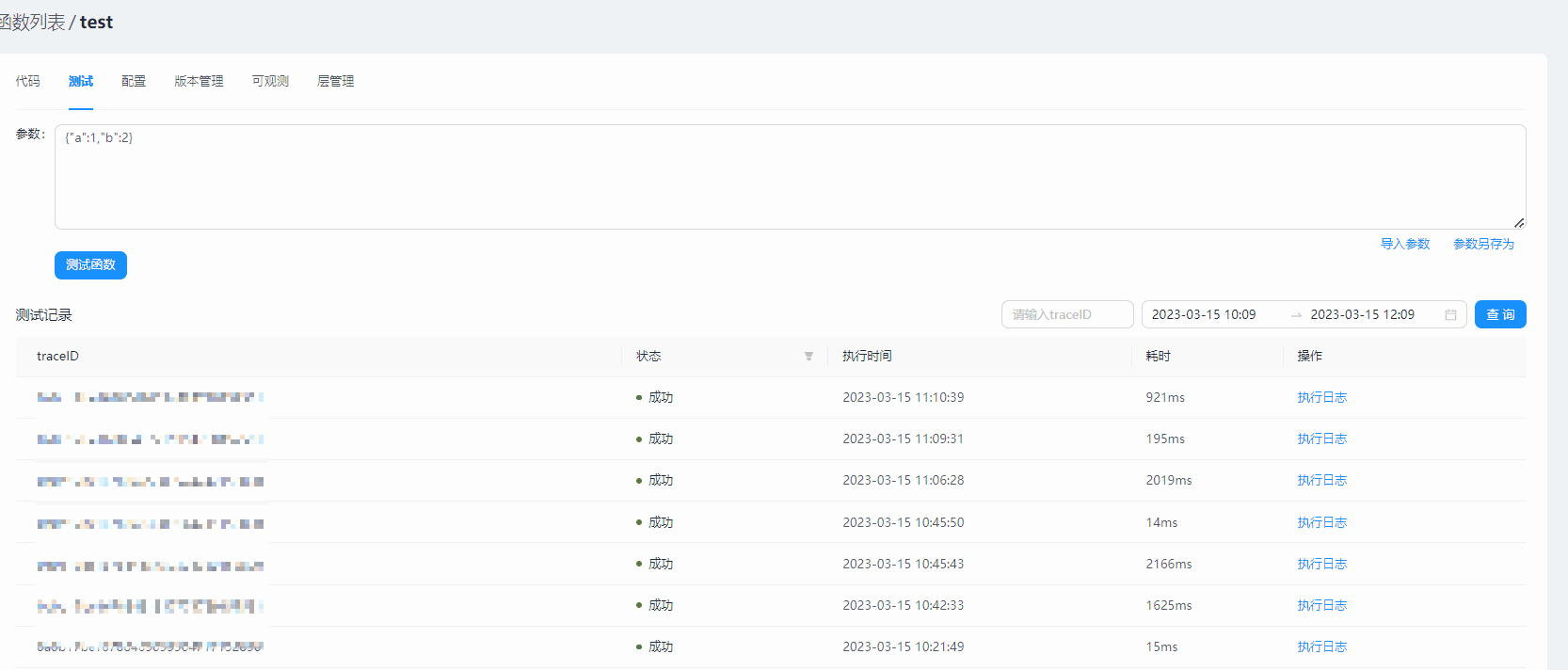Image resolution: width=1568 pixels, height=670 pixels.
Task: Open the 版本管理 tab
Action: point(199,81)
